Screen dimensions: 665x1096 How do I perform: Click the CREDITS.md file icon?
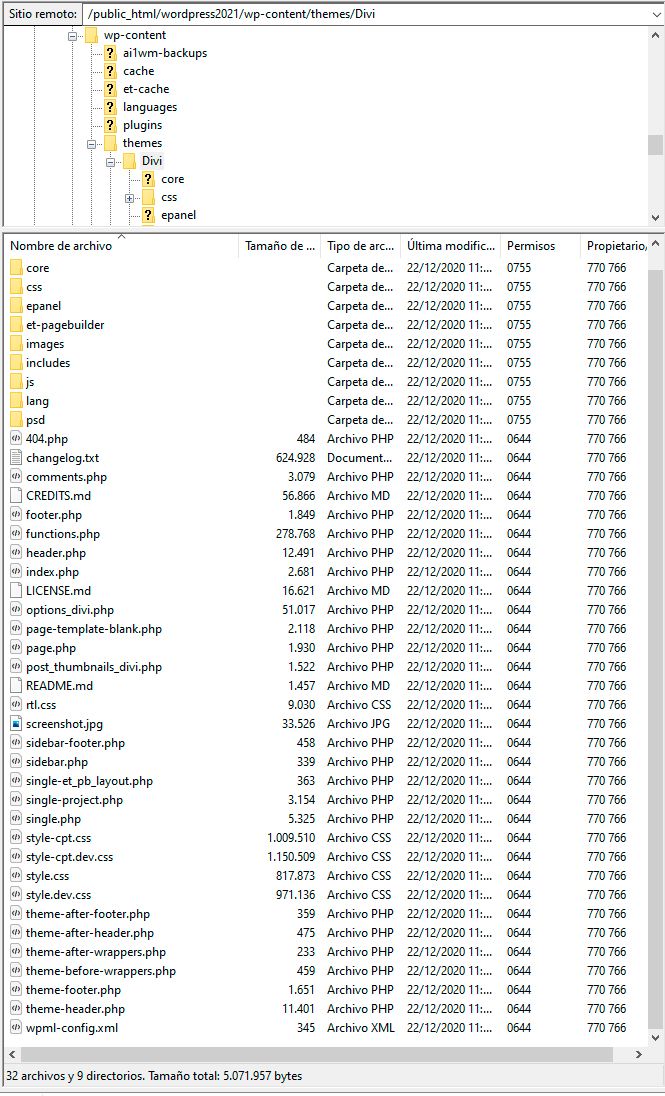point(17,496)
